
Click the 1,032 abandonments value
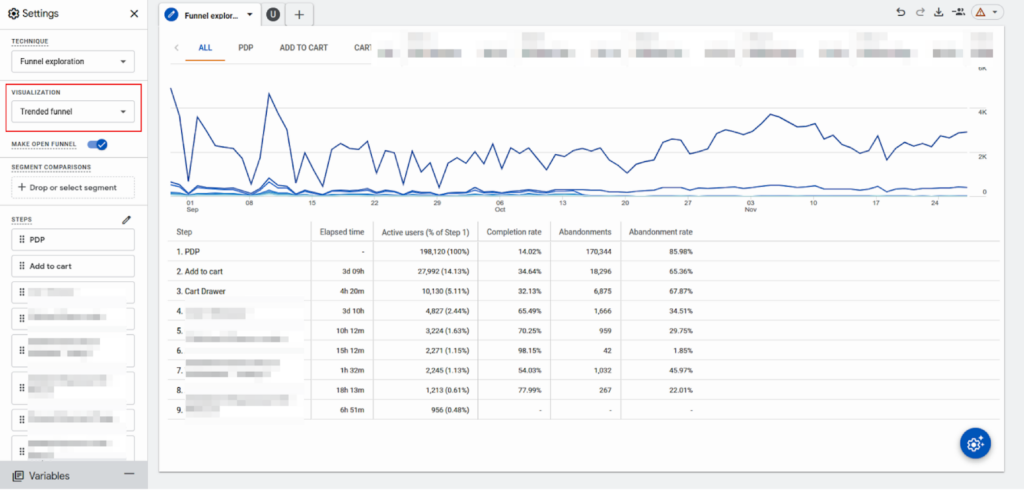(602, 370)
